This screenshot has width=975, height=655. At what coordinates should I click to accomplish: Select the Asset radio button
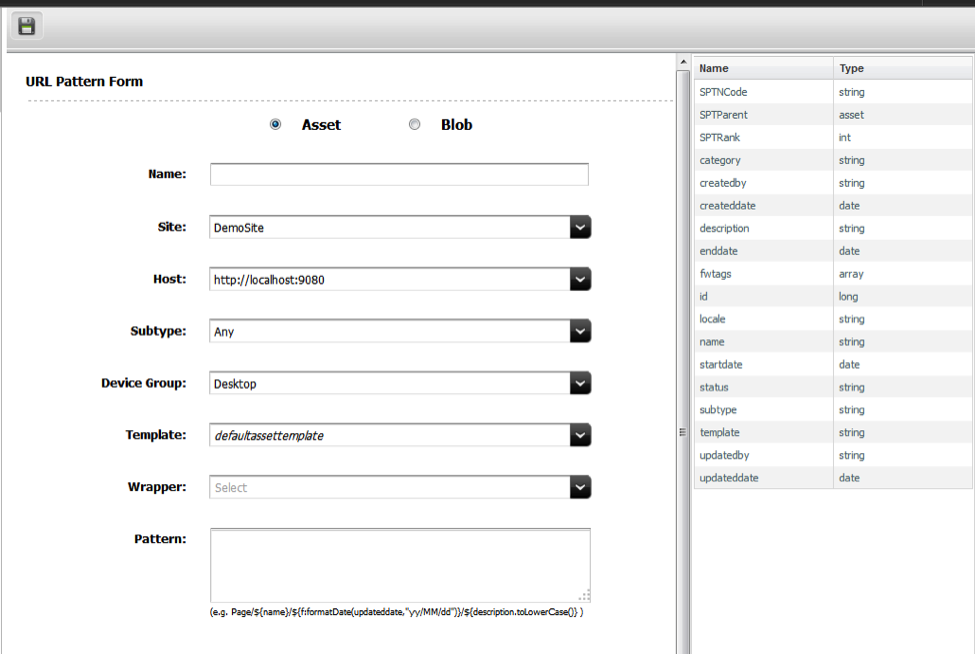tap(275, 124)
